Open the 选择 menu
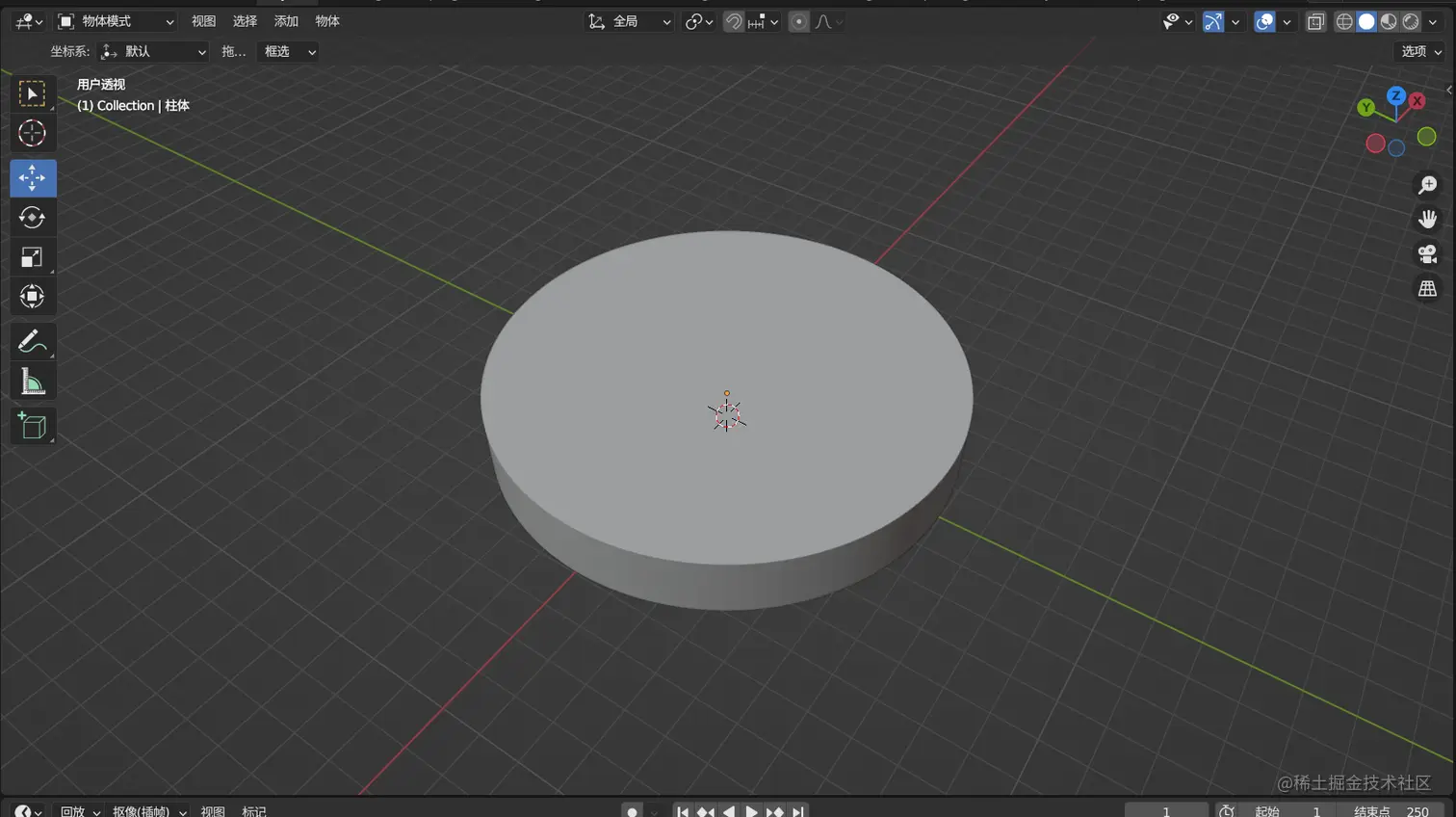This screenshot has width=1456, height=817. tap(245, 21)
